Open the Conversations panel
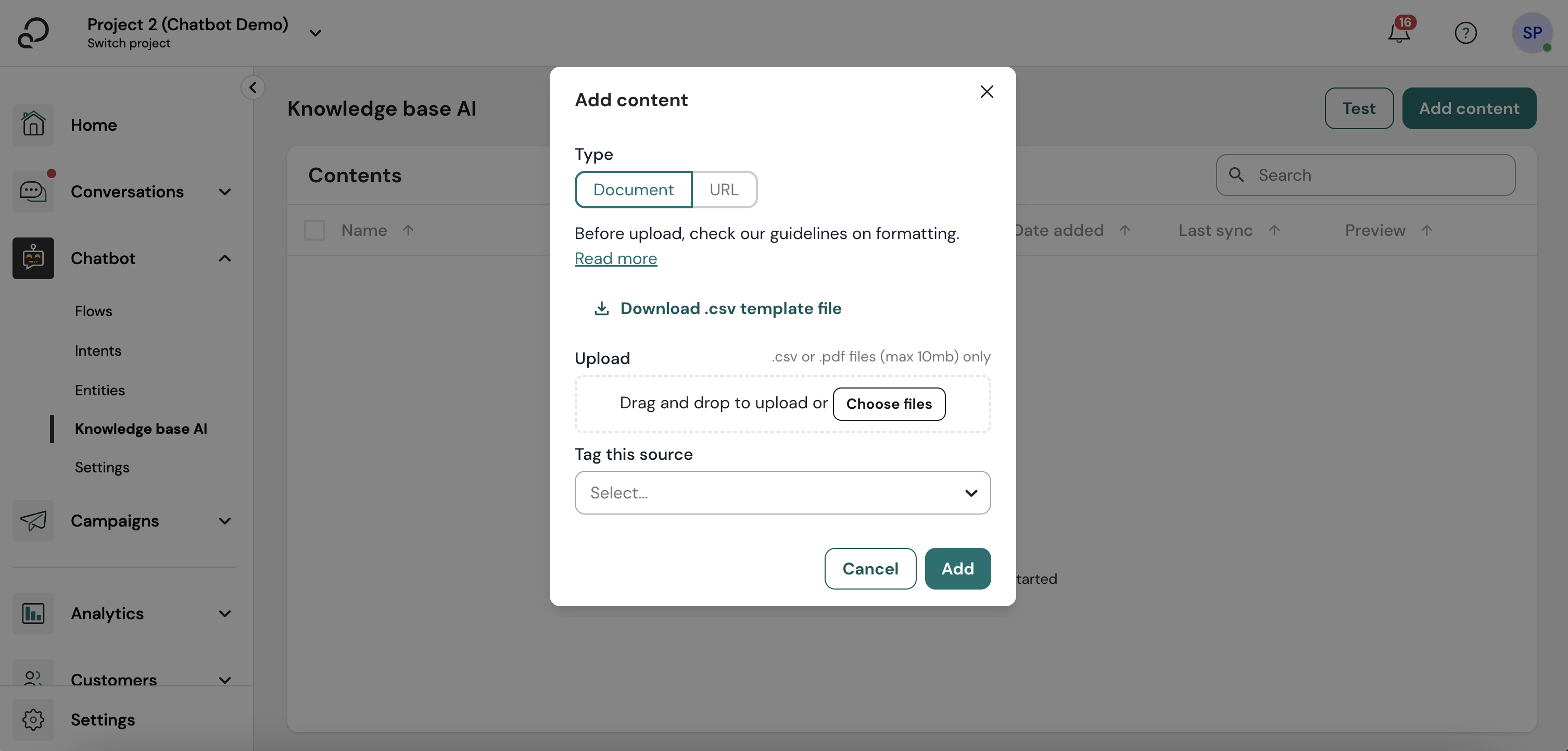Image resolution: width=1568 pixels, height=751 pixels. point(128,191)
